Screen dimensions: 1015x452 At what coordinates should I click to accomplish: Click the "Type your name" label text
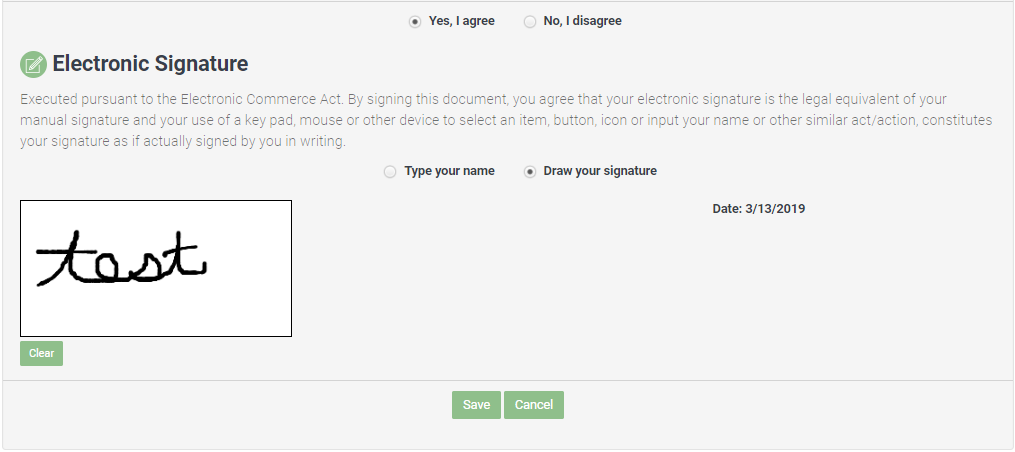coord(449,171)
